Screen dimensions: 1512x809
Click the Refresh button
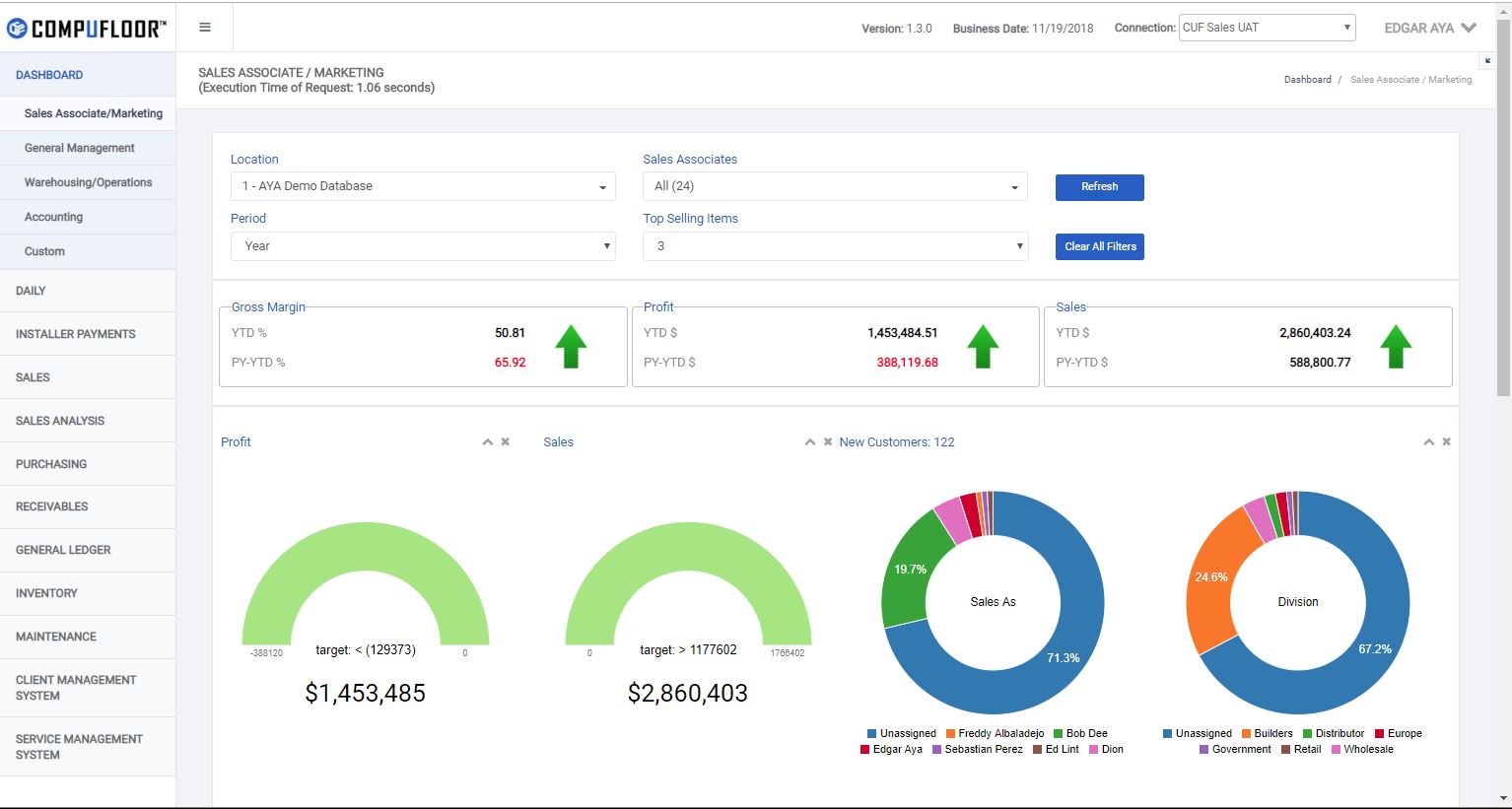[x=1099, y=187]
